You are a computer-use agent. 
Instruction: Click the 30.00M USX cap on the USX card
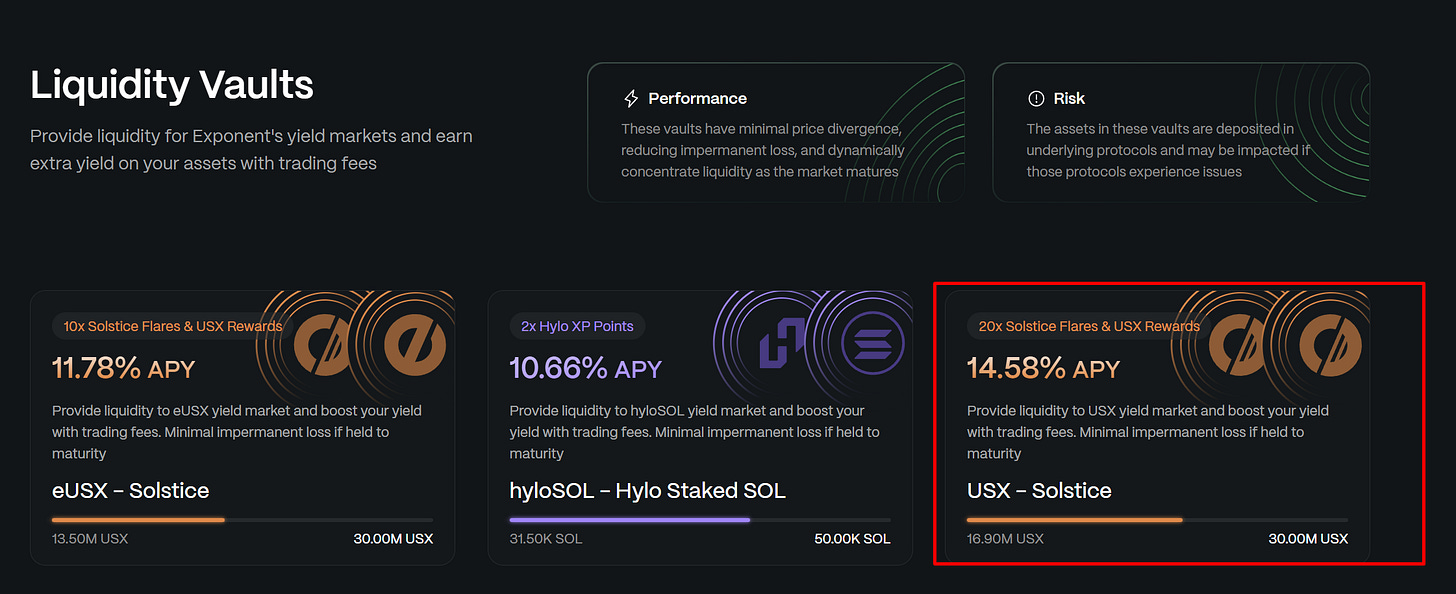tap(1308, 539)
